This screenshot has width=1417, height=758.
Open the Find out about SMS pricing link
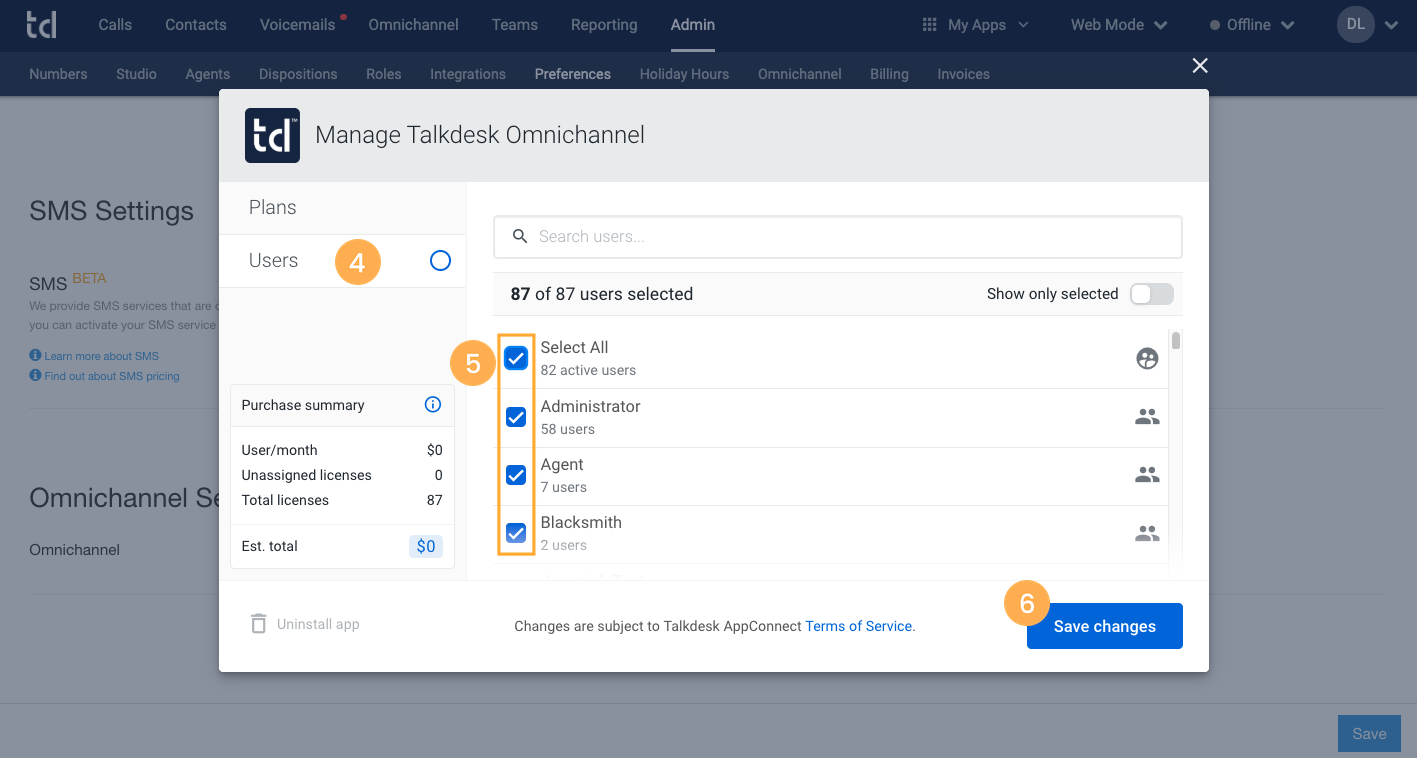112,376
